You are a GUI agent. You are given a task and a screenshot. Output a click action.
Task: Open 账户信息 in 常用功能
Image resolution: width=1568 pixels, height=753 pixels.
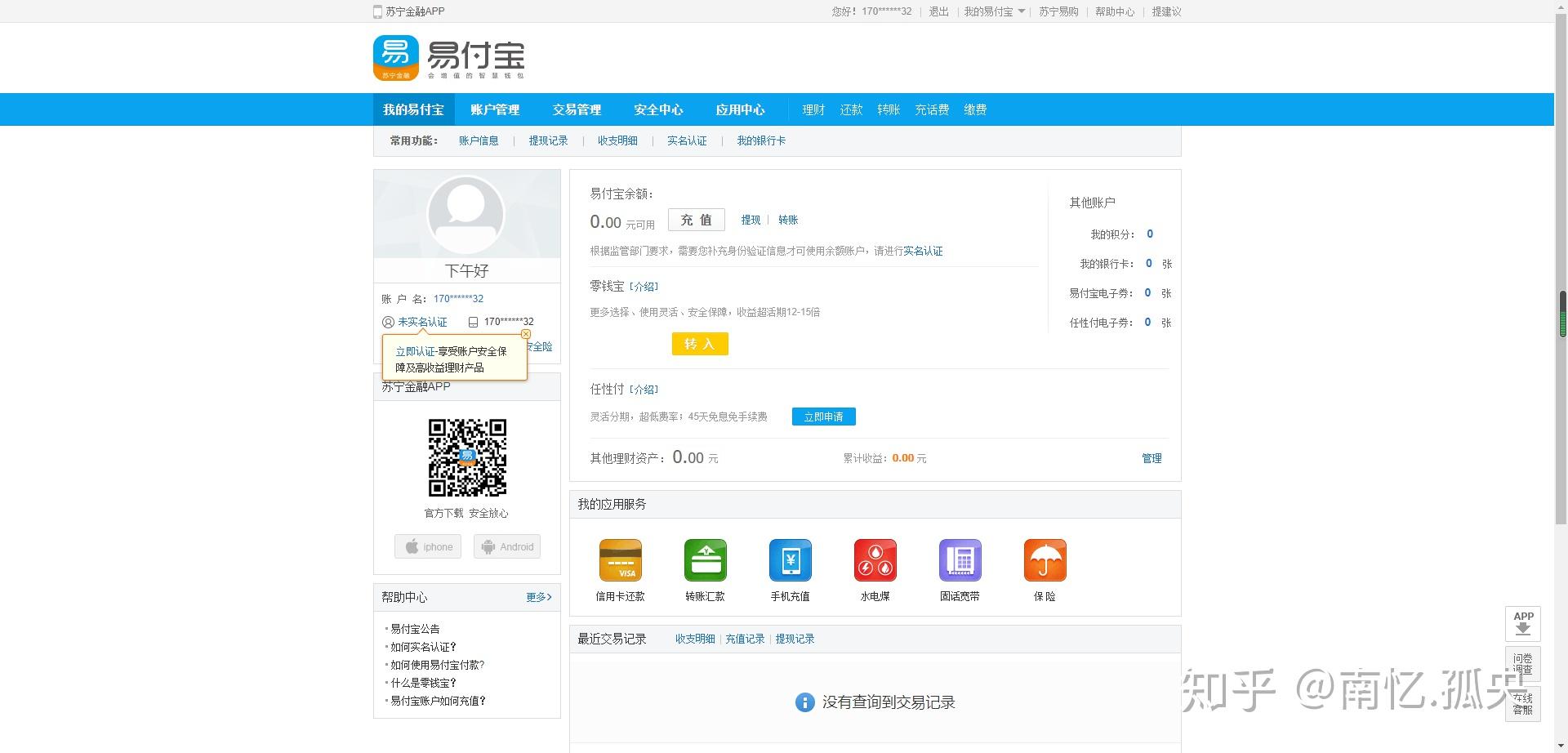pyautogui.click(x=479, y=140)
